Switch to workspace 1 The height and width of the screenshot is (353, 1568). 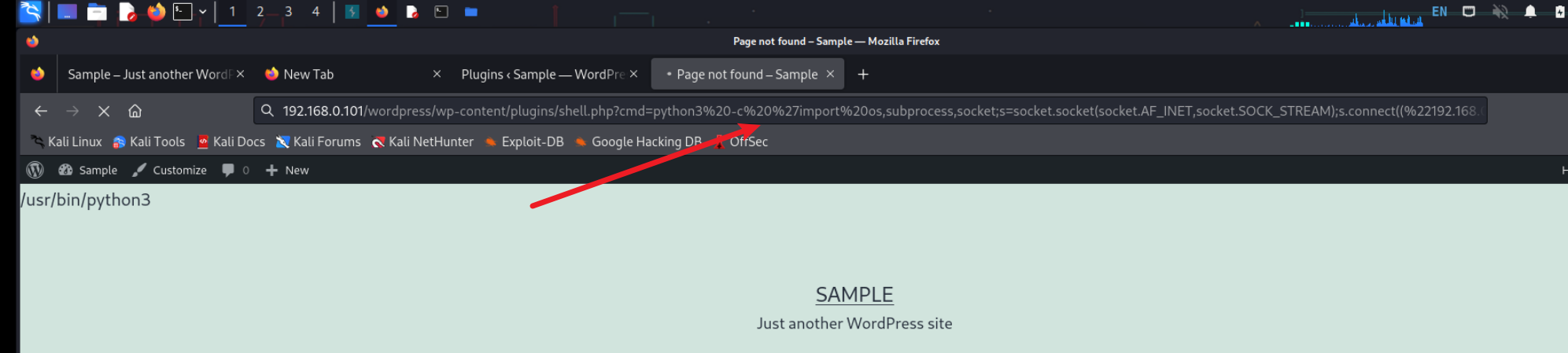232,12
